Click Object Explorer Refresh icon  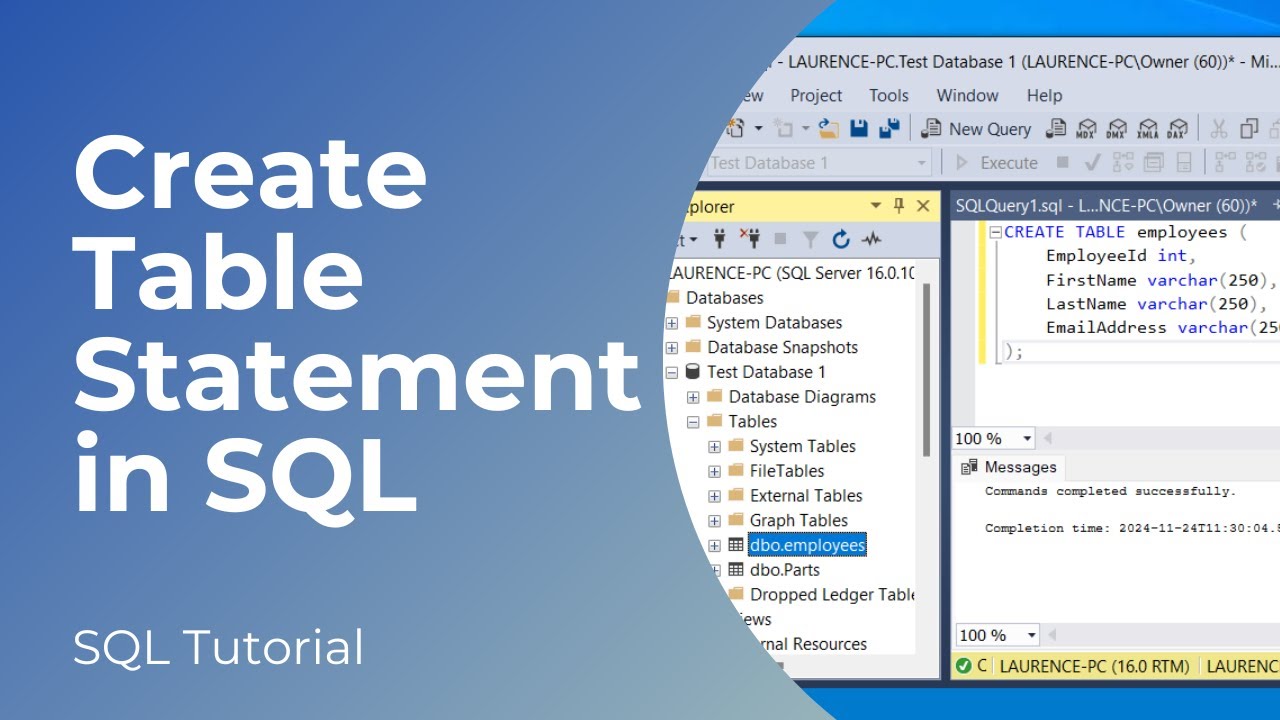click(841, 239)
